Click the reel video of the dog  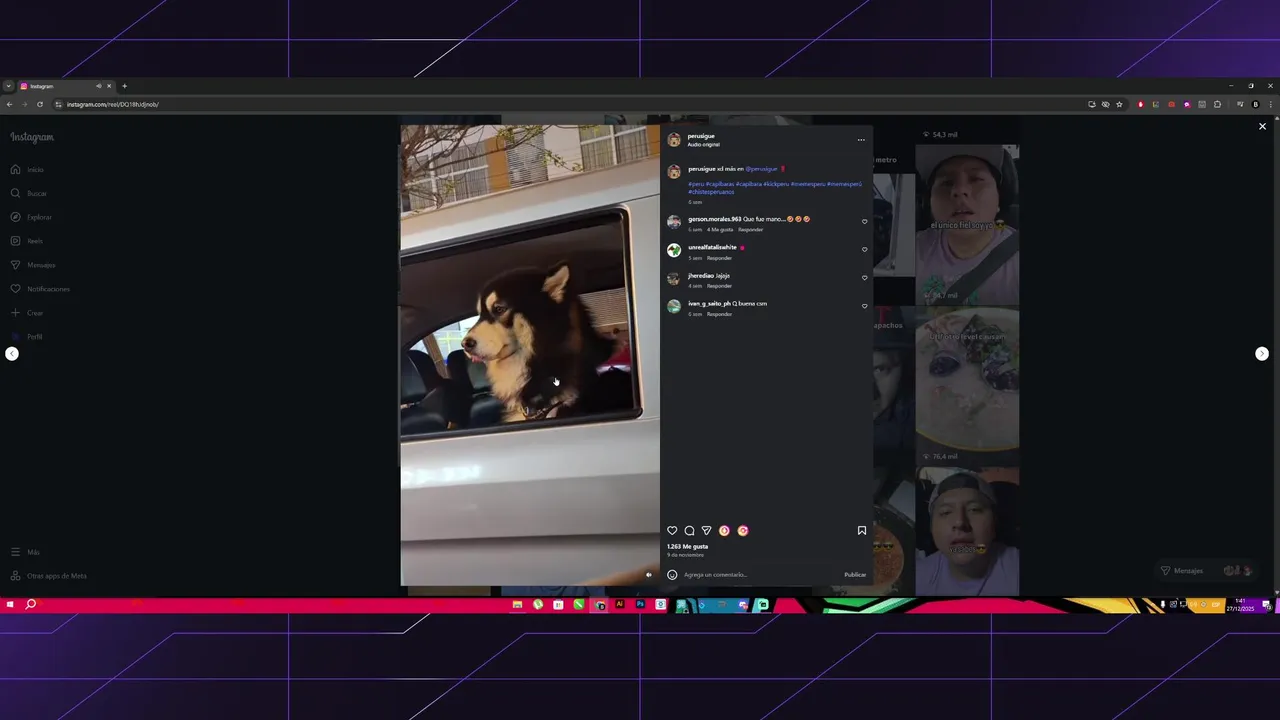pyautogui.click(x=530, y=355)
